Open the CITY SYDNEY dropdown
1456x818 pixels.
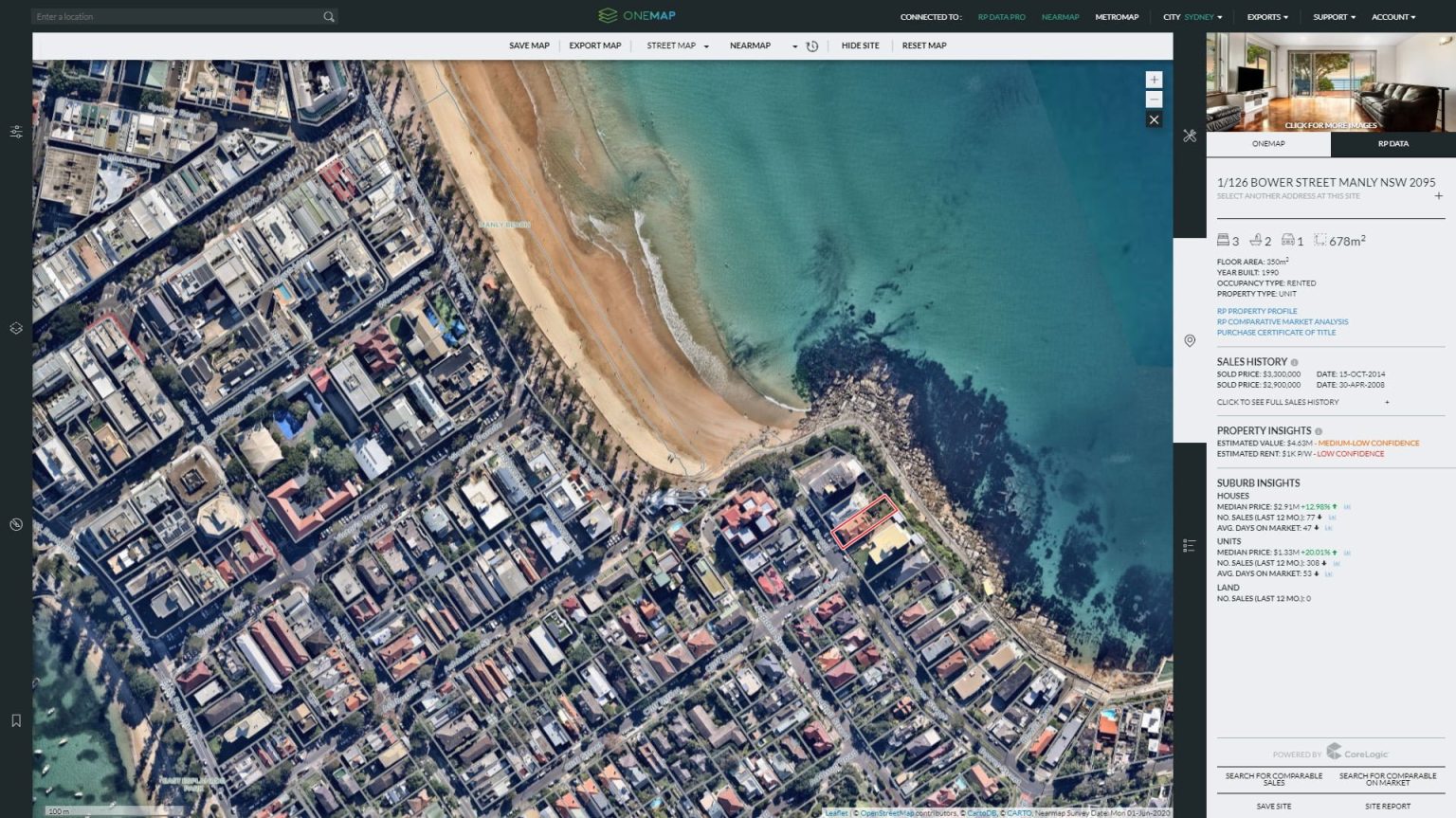1191,16
